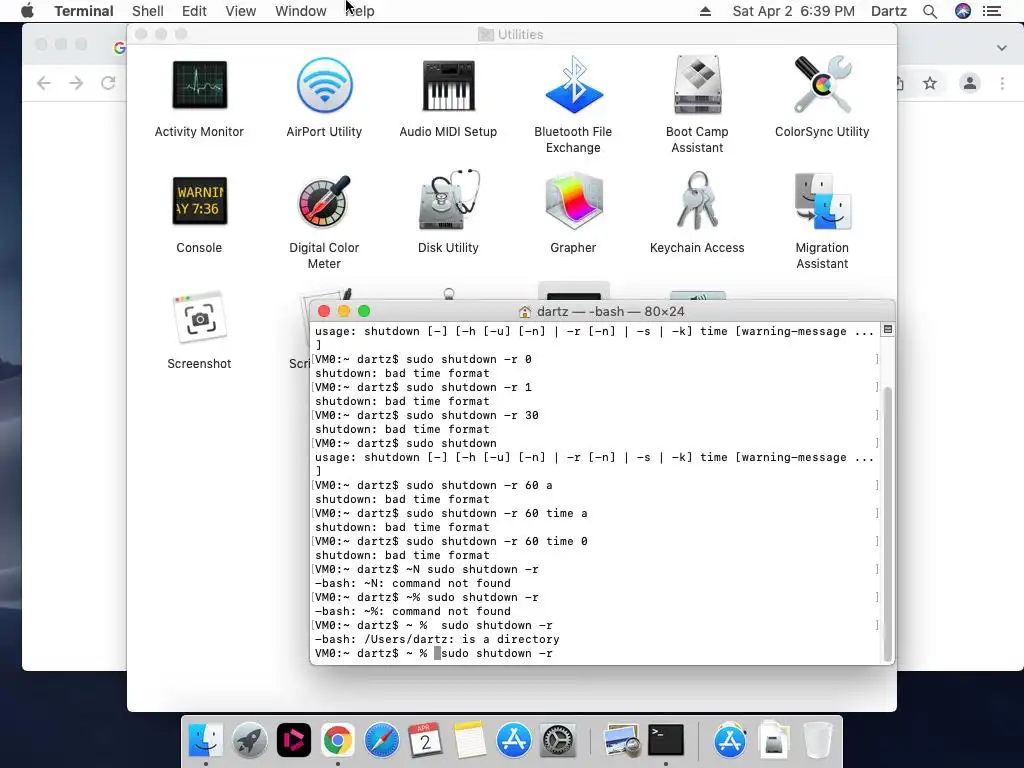Open Disk Utility
This screenshot has width=1024, height=768.
pos(448,200)
